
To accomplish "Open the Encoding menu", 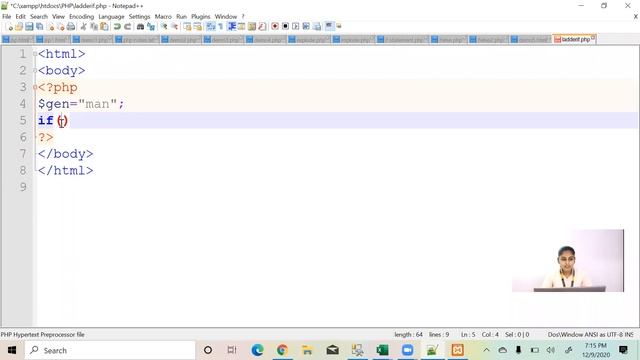I will (82, 17).
